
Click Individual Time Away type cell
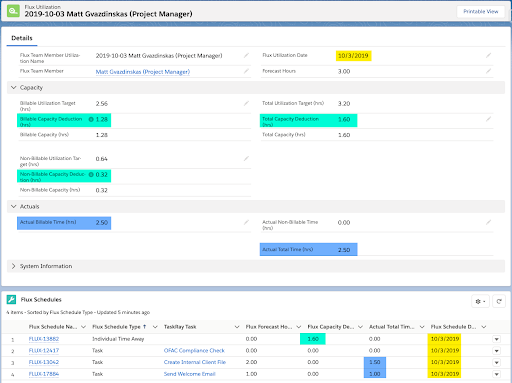pyautogui.click(x=118, y=339)
